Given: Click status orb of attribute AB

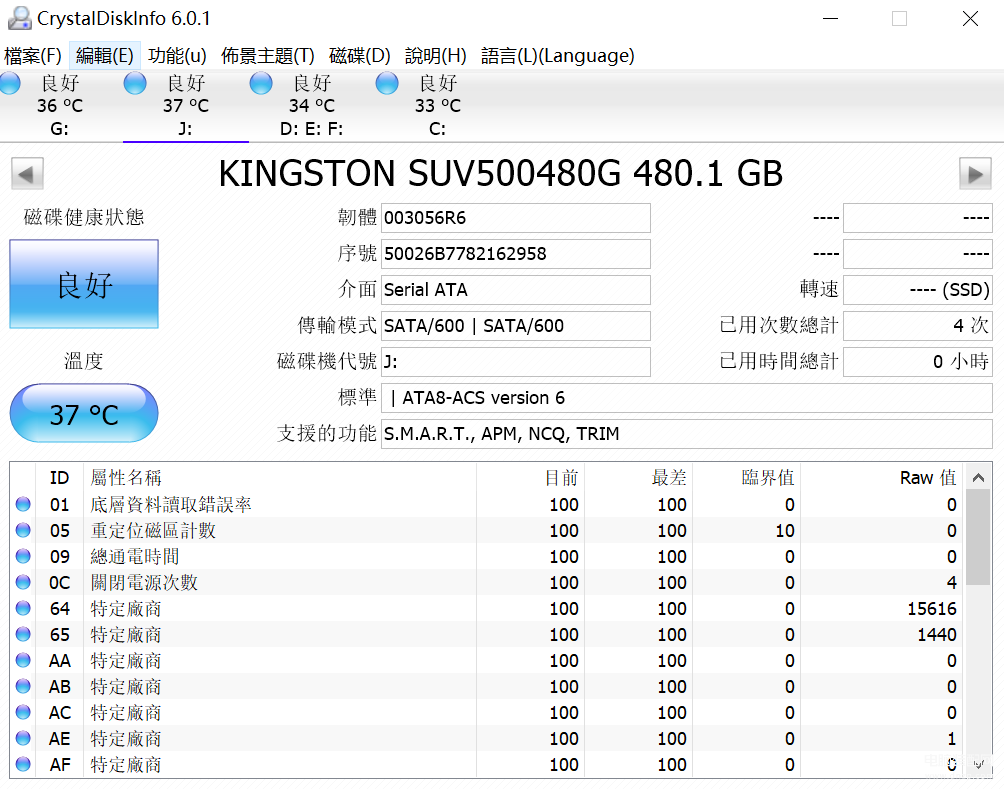Looking at the screenshot, I should click(x=23, y=686).
